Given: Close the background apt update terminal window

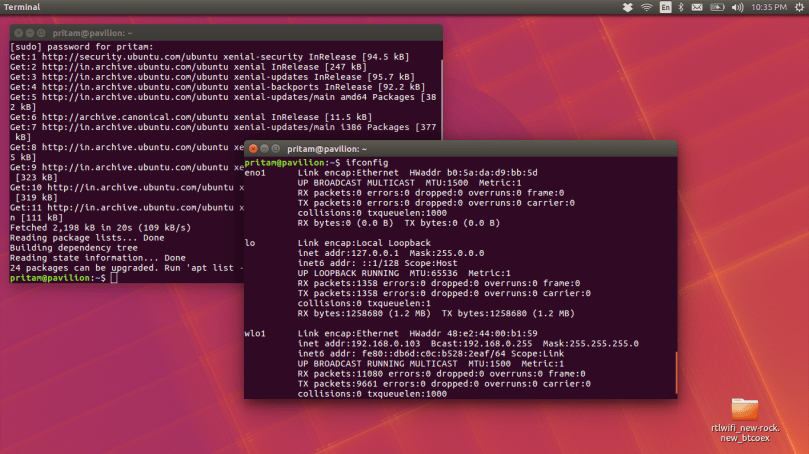Looking at the screenshot, I should (x=19, y=33).
